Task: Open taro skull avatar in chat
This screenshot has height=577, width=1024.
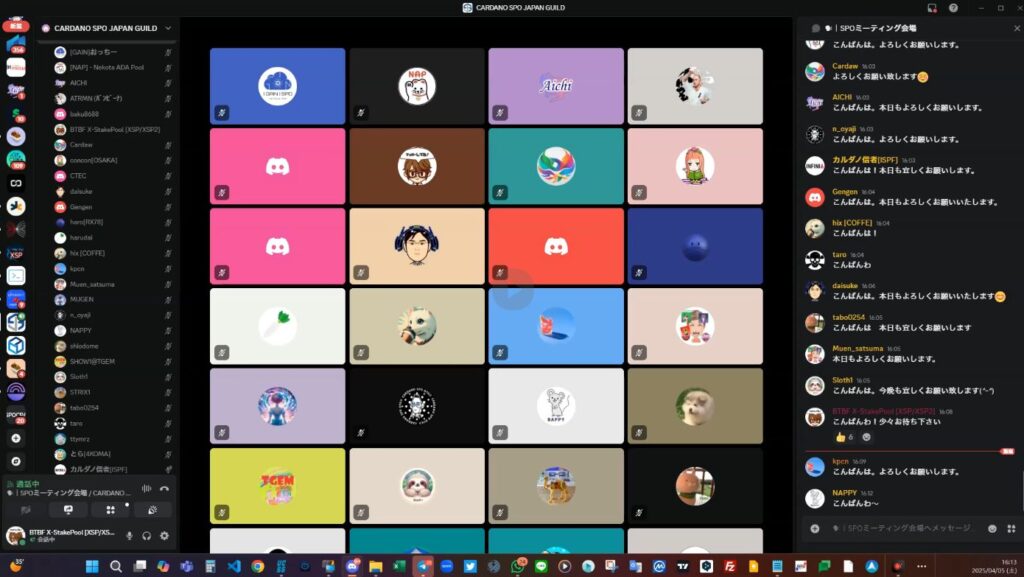Action: coord(814,260)
